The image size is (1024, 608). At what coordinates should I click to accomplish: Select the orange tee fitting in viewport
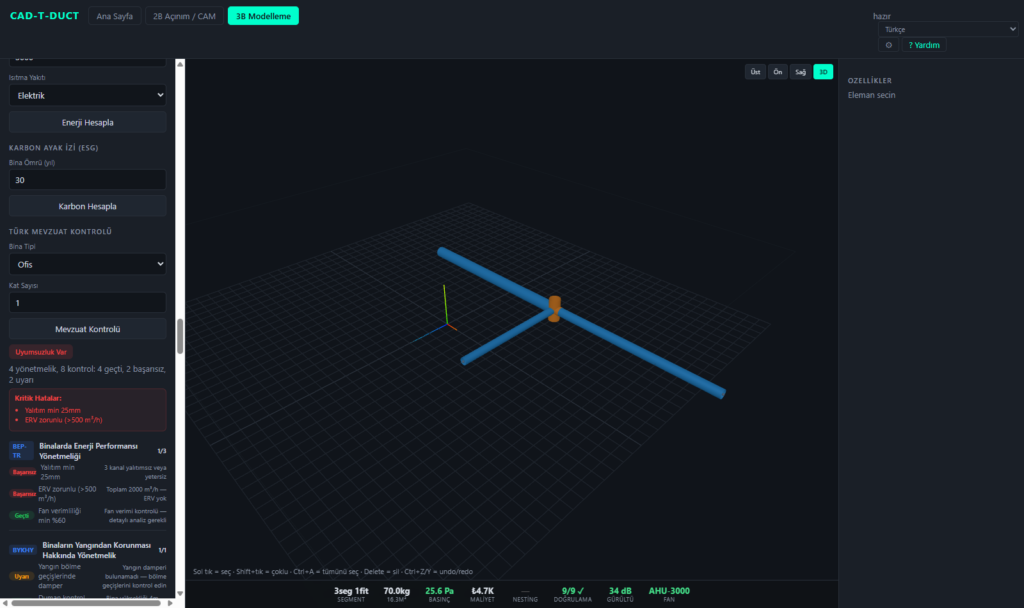(x=554, y=309)
